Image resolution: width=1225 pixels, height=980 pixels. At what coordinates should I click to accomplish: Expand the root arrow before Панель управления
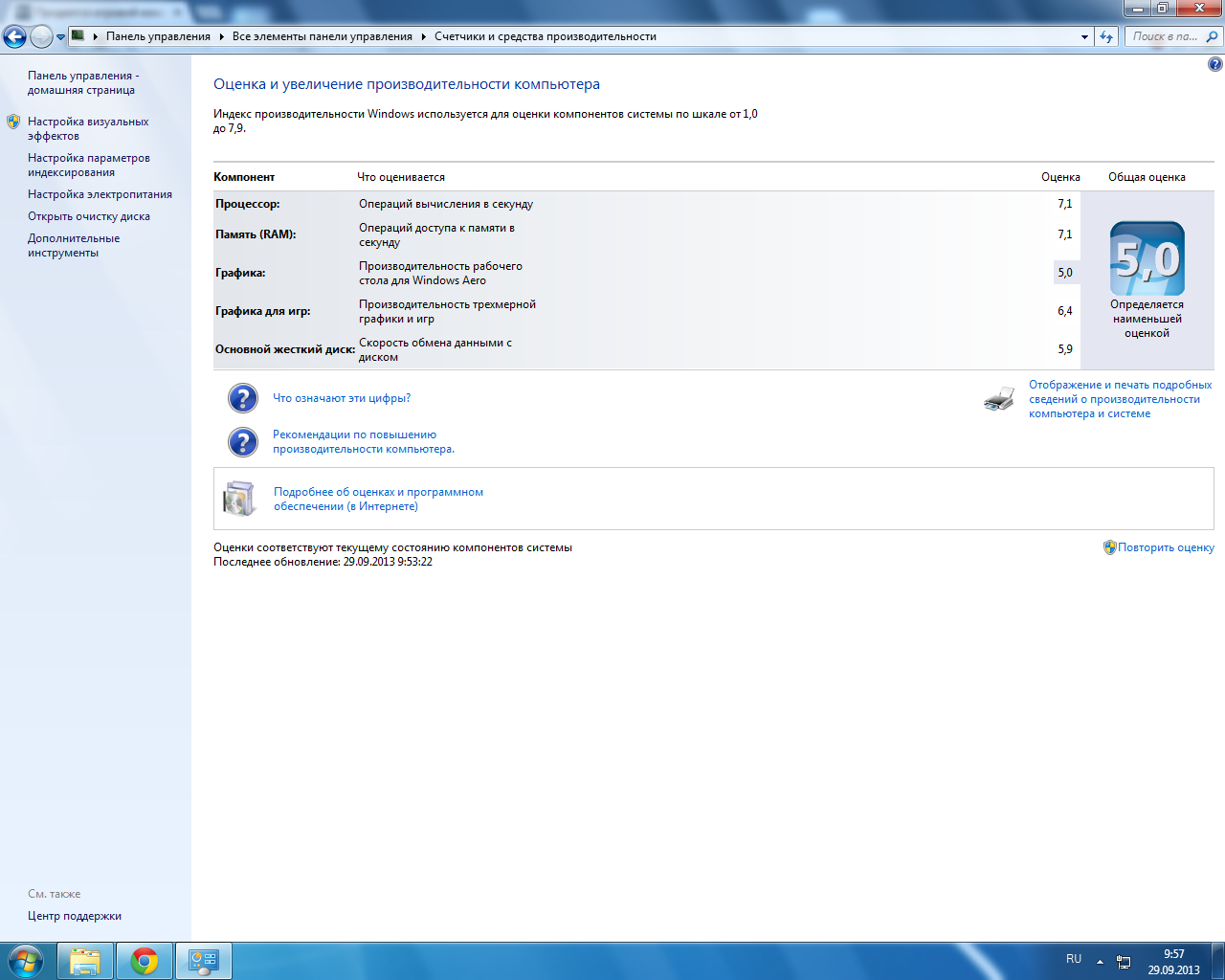point(96,36)
